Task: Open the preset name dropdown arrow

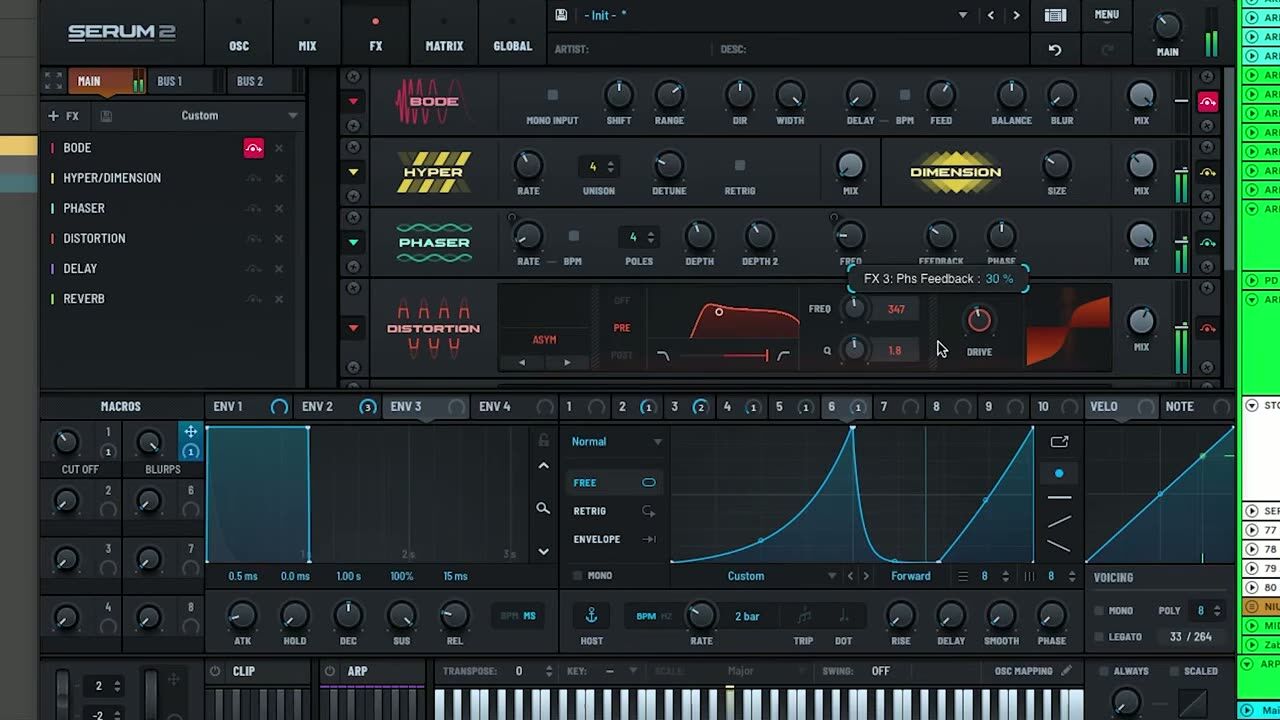Action: click(x=963, y=15)
